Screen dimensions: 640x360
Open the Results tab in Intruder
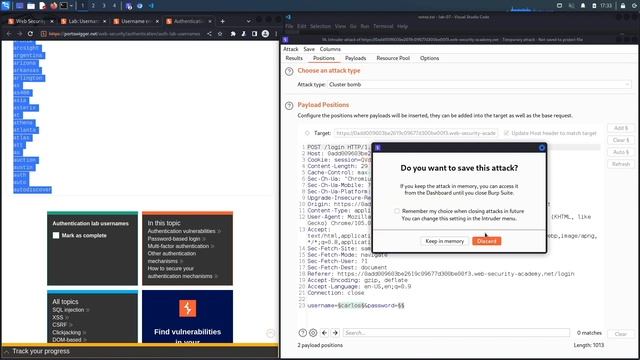(294, 58)
